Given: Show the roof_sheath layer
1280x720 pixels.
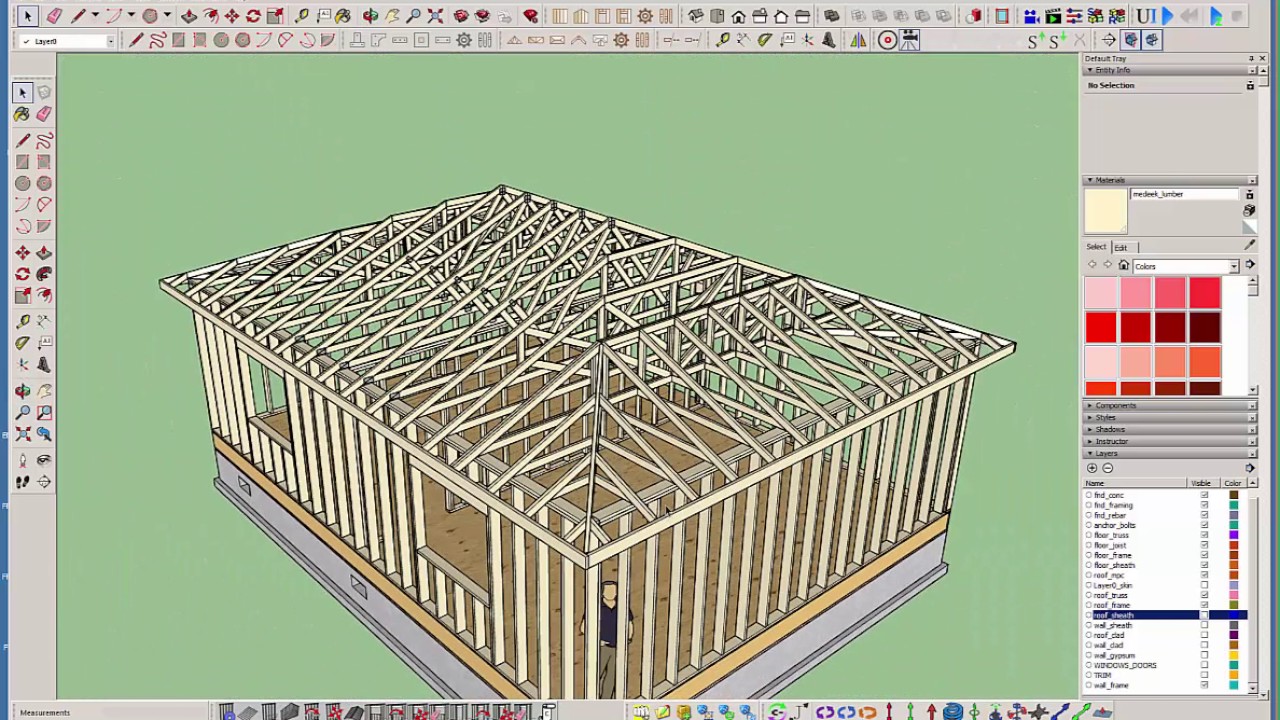Looking at the screenshot, I should pos(1204,615).
